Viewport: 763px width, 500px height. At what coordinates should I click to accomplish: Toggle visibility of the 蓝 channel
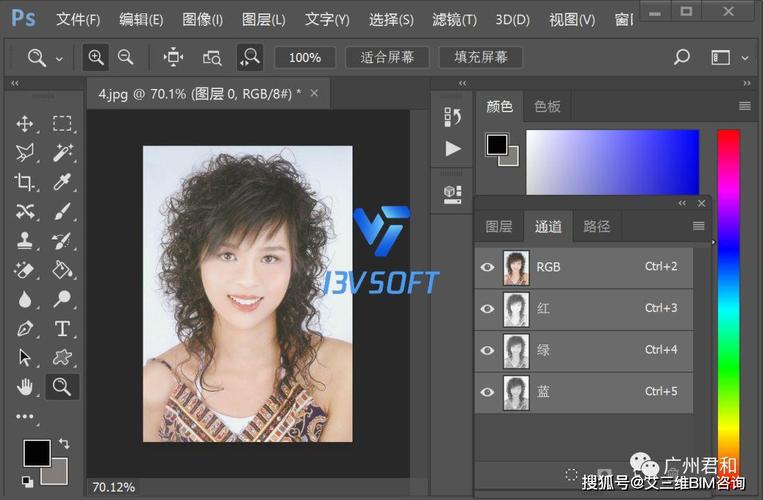tap(487, 392)
